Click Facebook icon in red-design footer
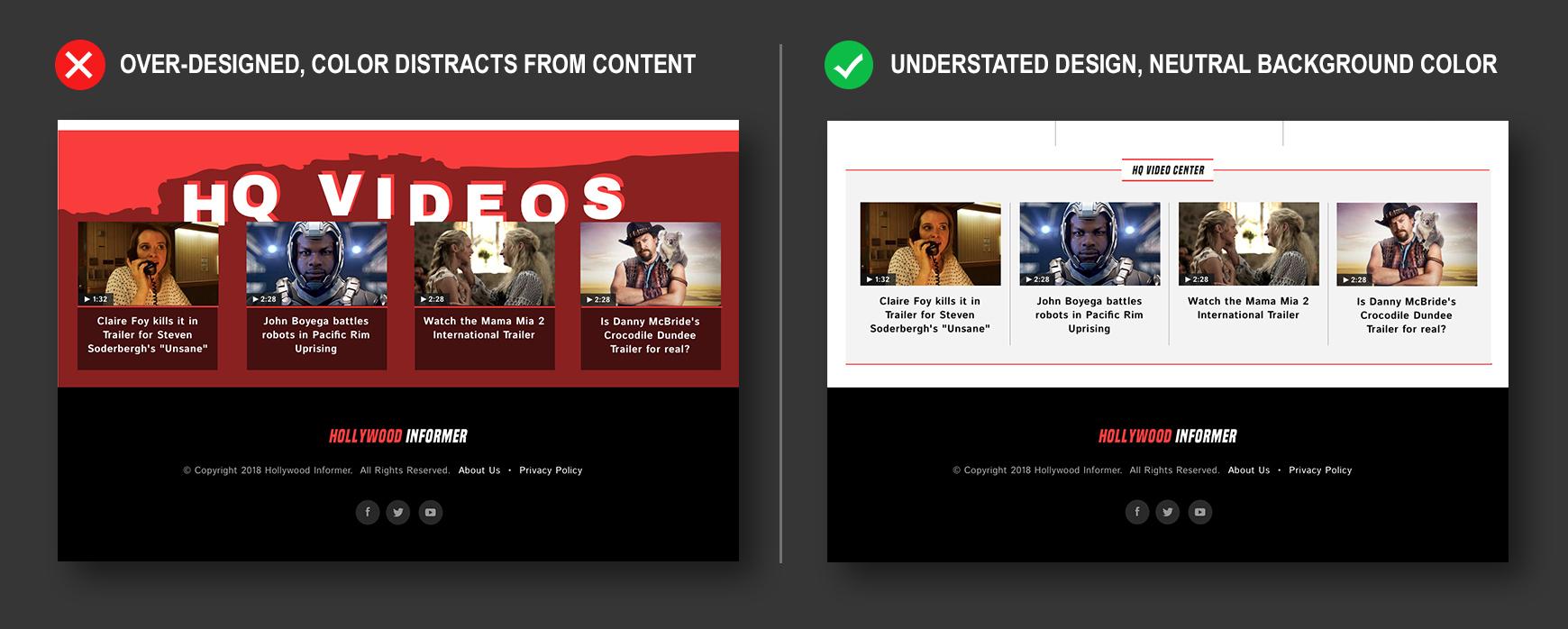 click(368, 512)
